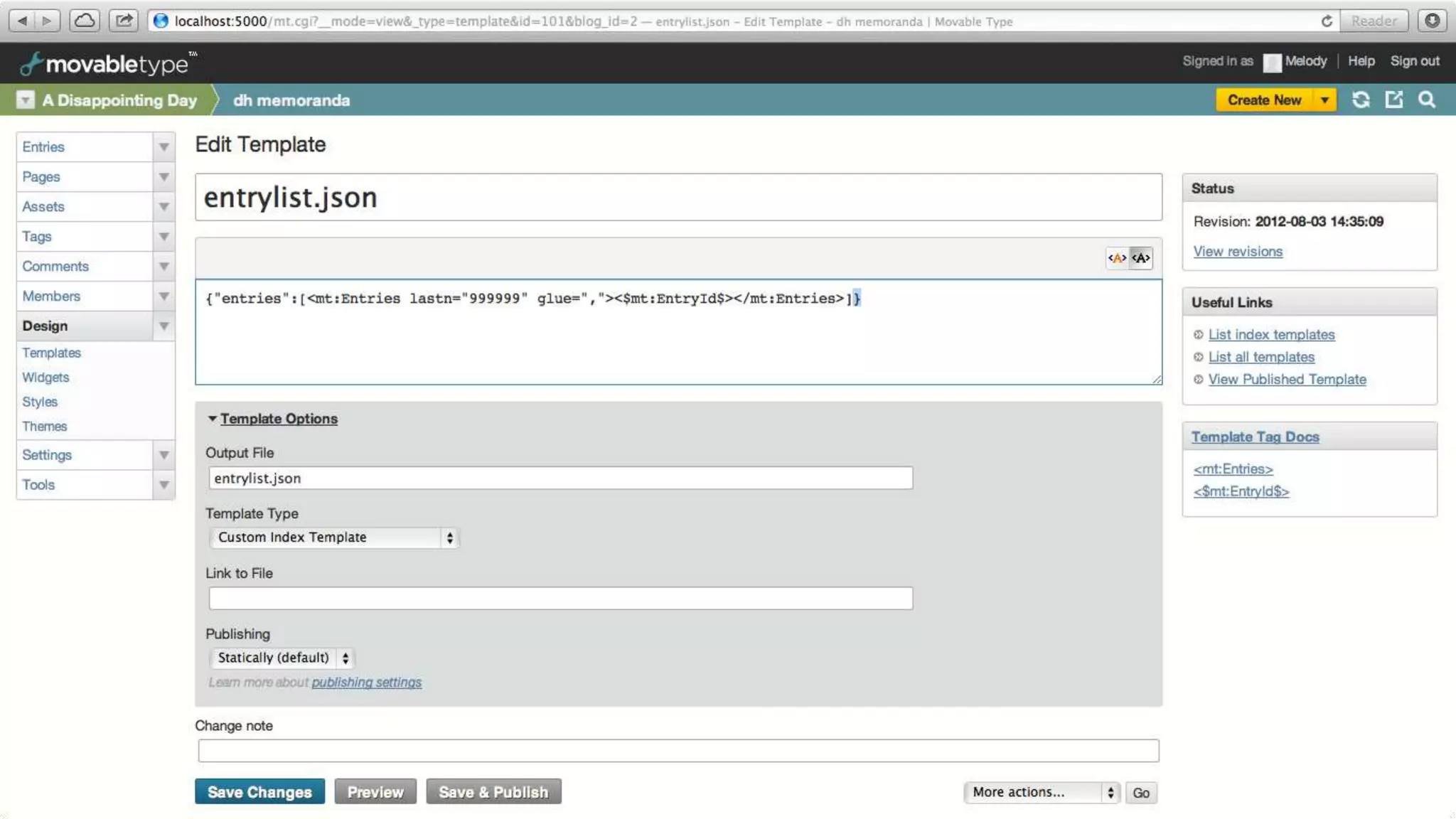Expand the Entries sidebar menu
1456x819 pixels.
(164, 147)
